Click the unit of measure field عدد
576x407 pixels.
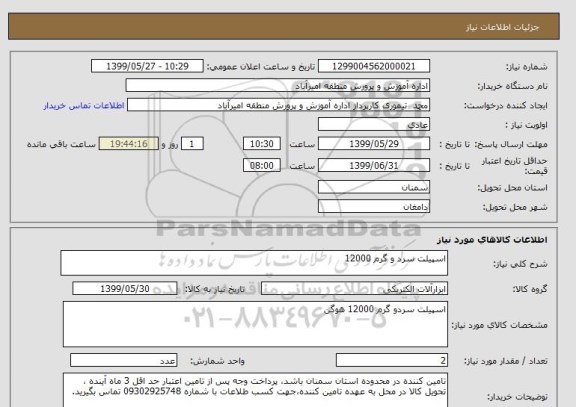(123, 360)
